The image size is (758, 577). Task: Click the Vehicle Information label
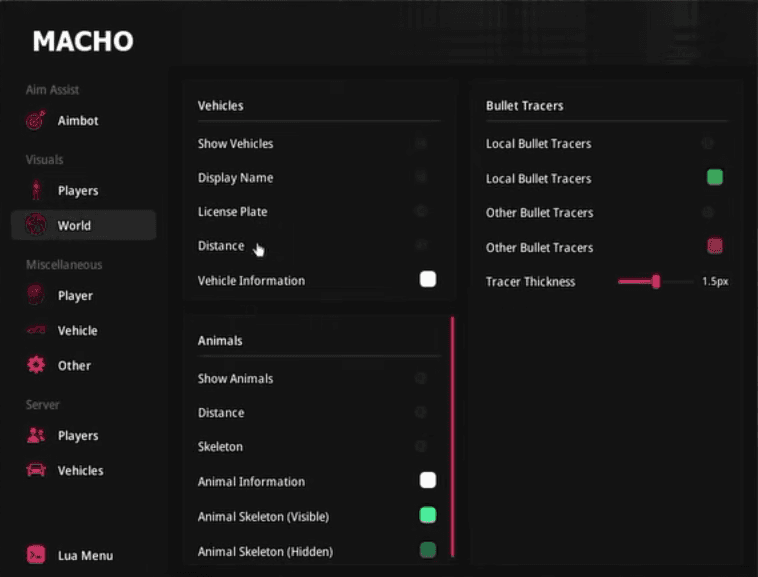pos(251,281)
